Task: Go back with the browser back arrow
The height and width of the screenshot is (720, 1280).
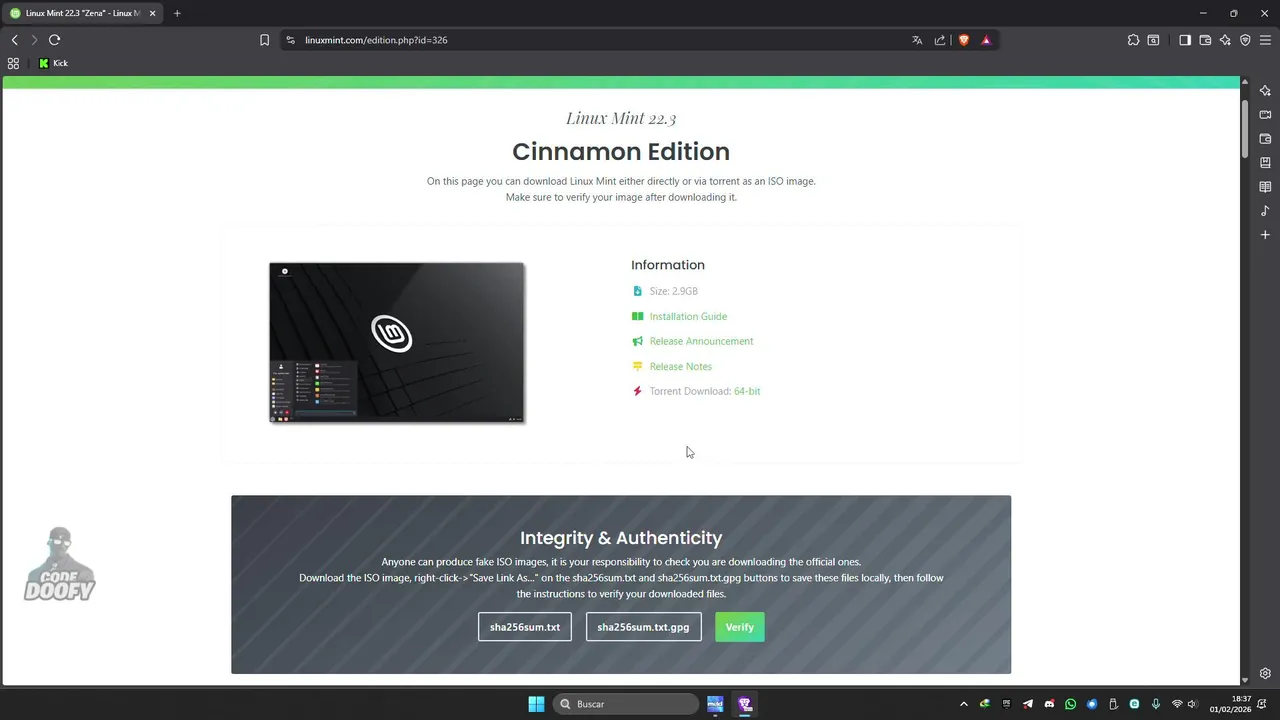Action: pyautogui.click(x=14, y=40)
